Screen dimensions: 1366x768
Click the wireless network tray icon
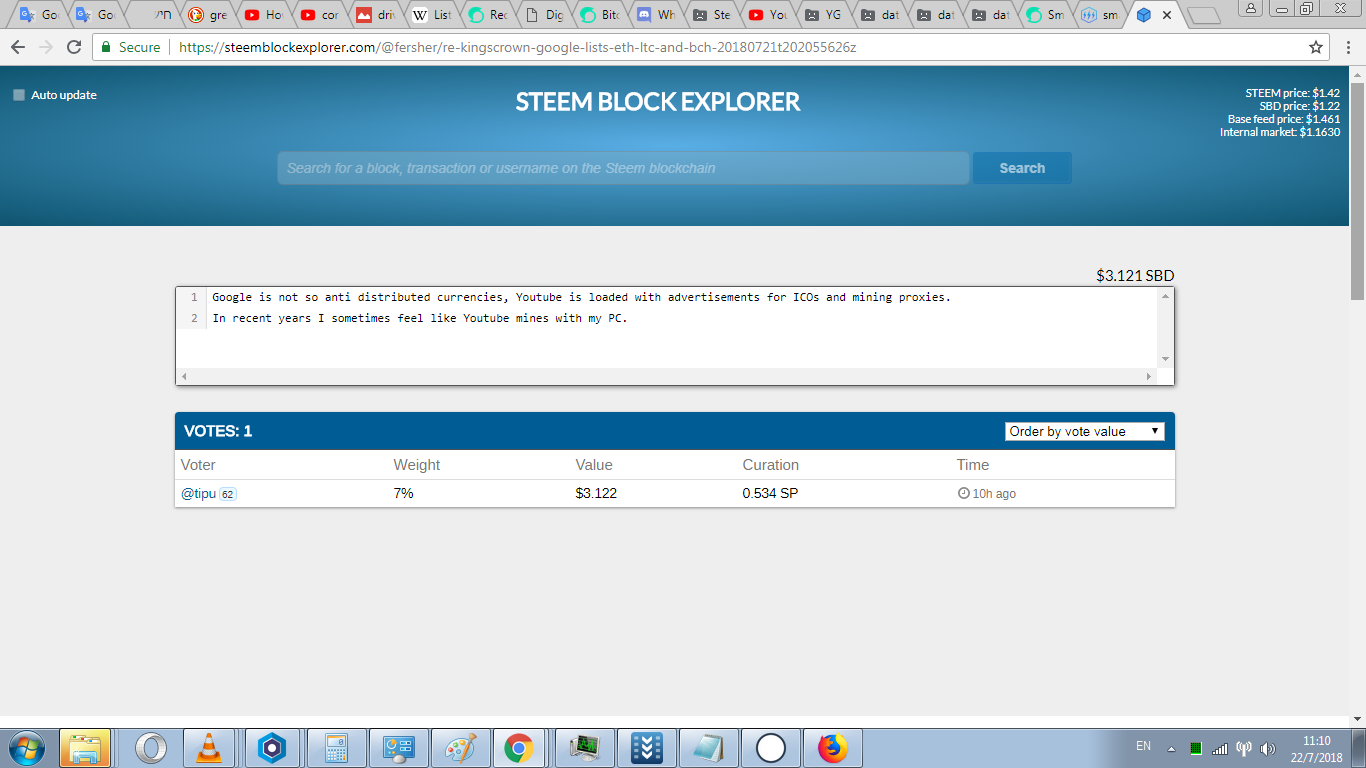[1244, 748]
